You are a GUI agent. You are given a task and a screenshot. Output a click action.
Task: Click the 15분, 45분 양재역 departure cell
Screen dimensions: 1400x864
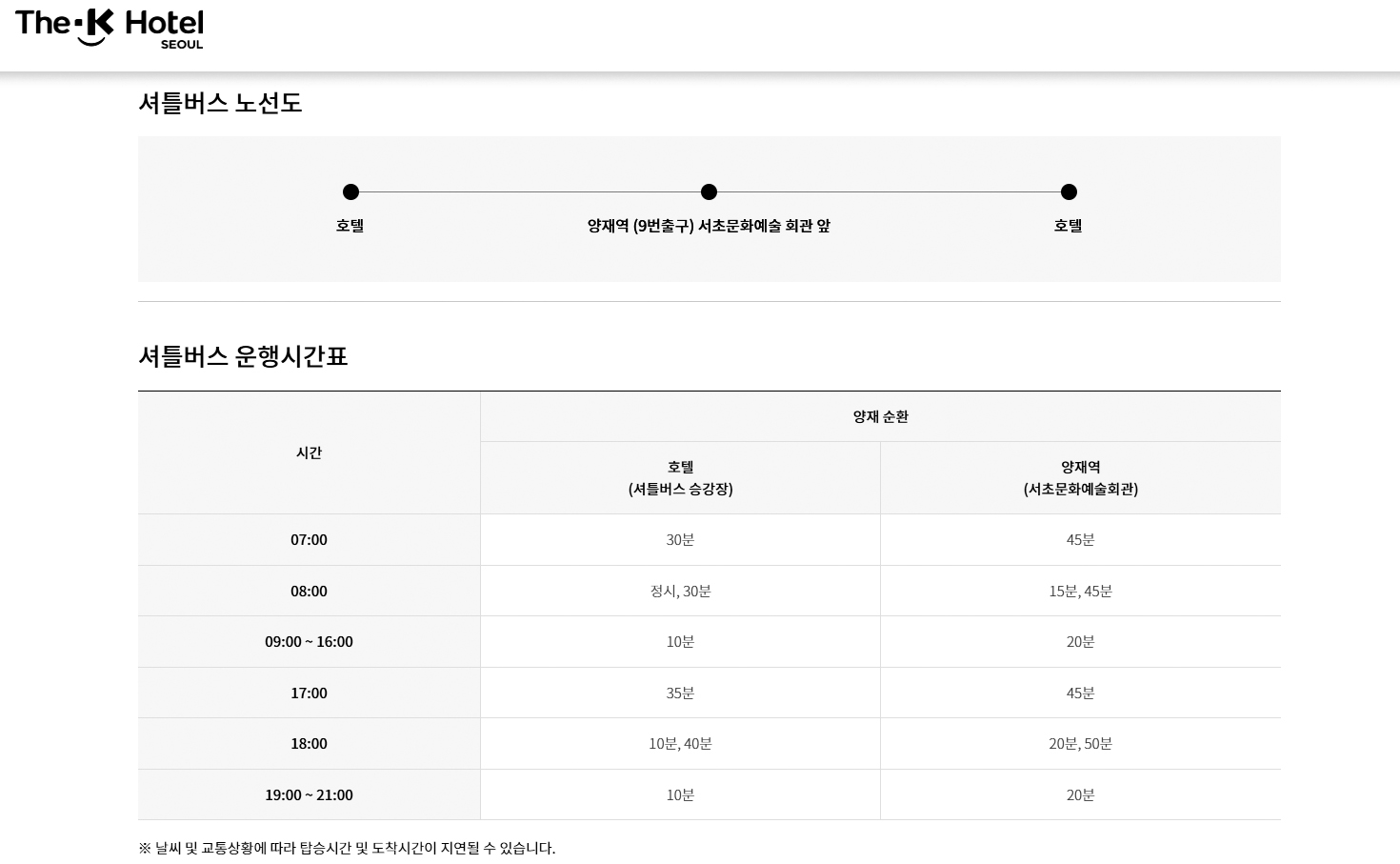[x=1080, y=592]
